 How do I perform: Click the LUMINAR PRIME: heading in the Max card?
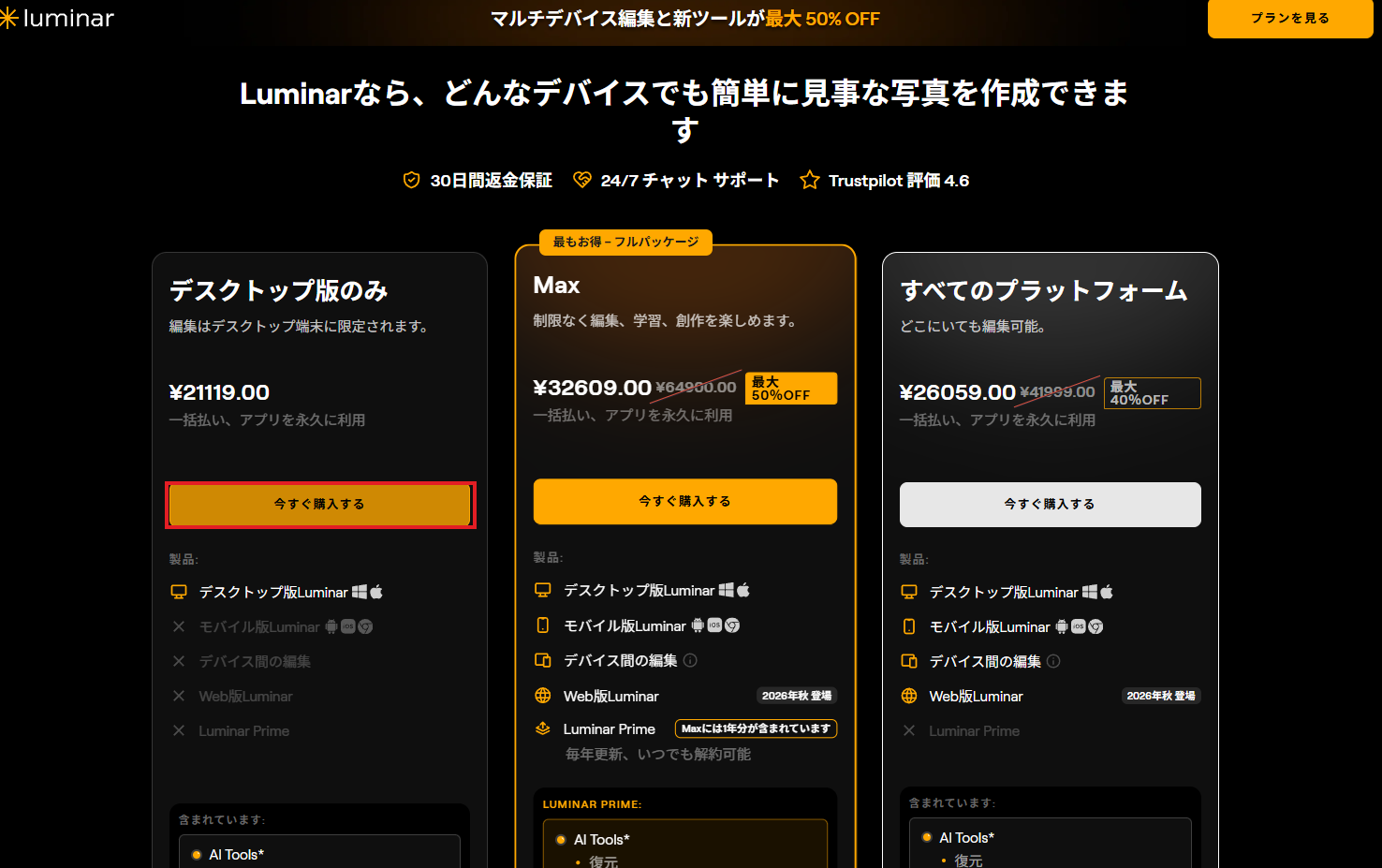(592, 804)
